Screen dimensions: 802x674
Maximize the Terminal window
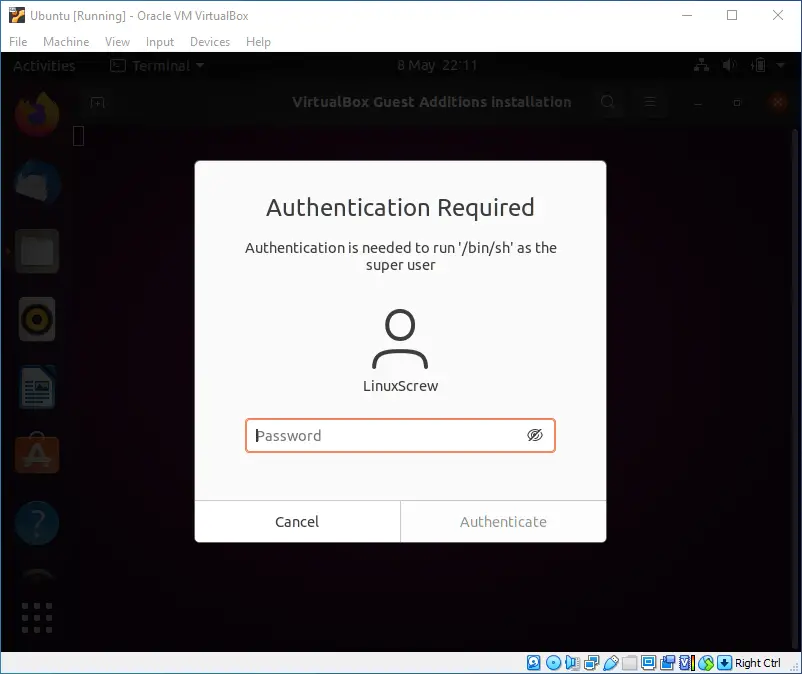point(737,103)
